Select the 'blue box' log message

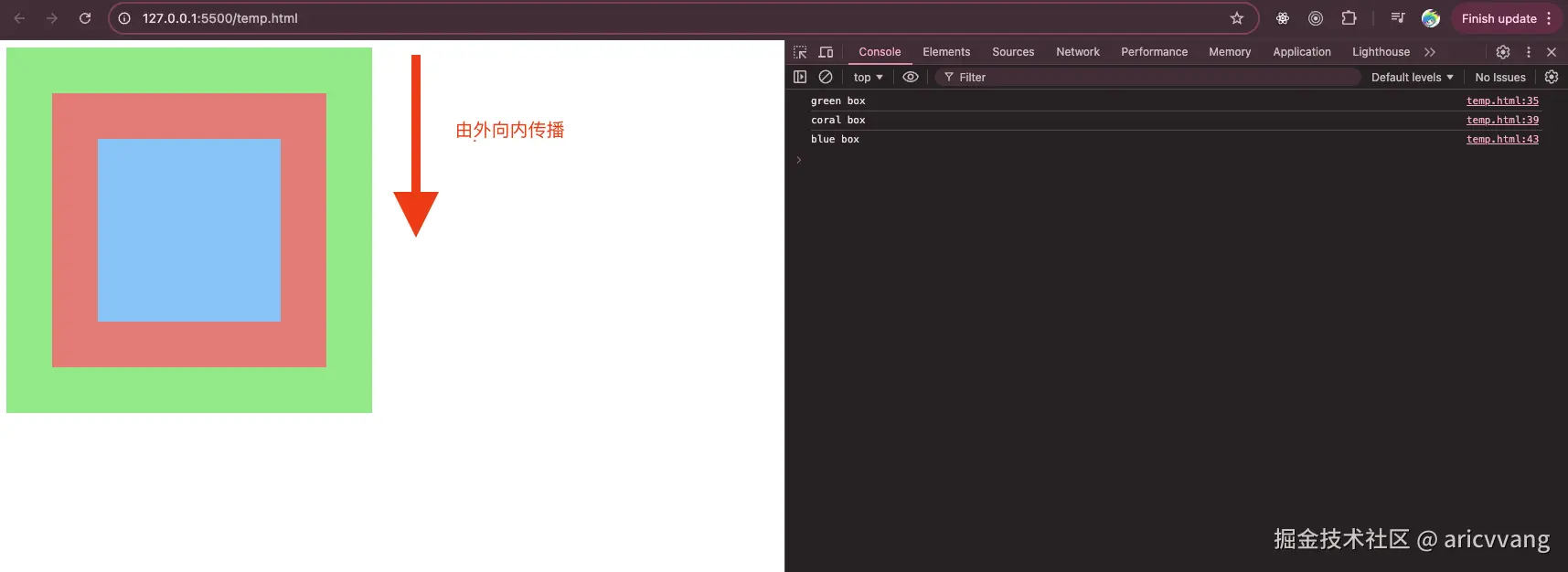(835, 140)
